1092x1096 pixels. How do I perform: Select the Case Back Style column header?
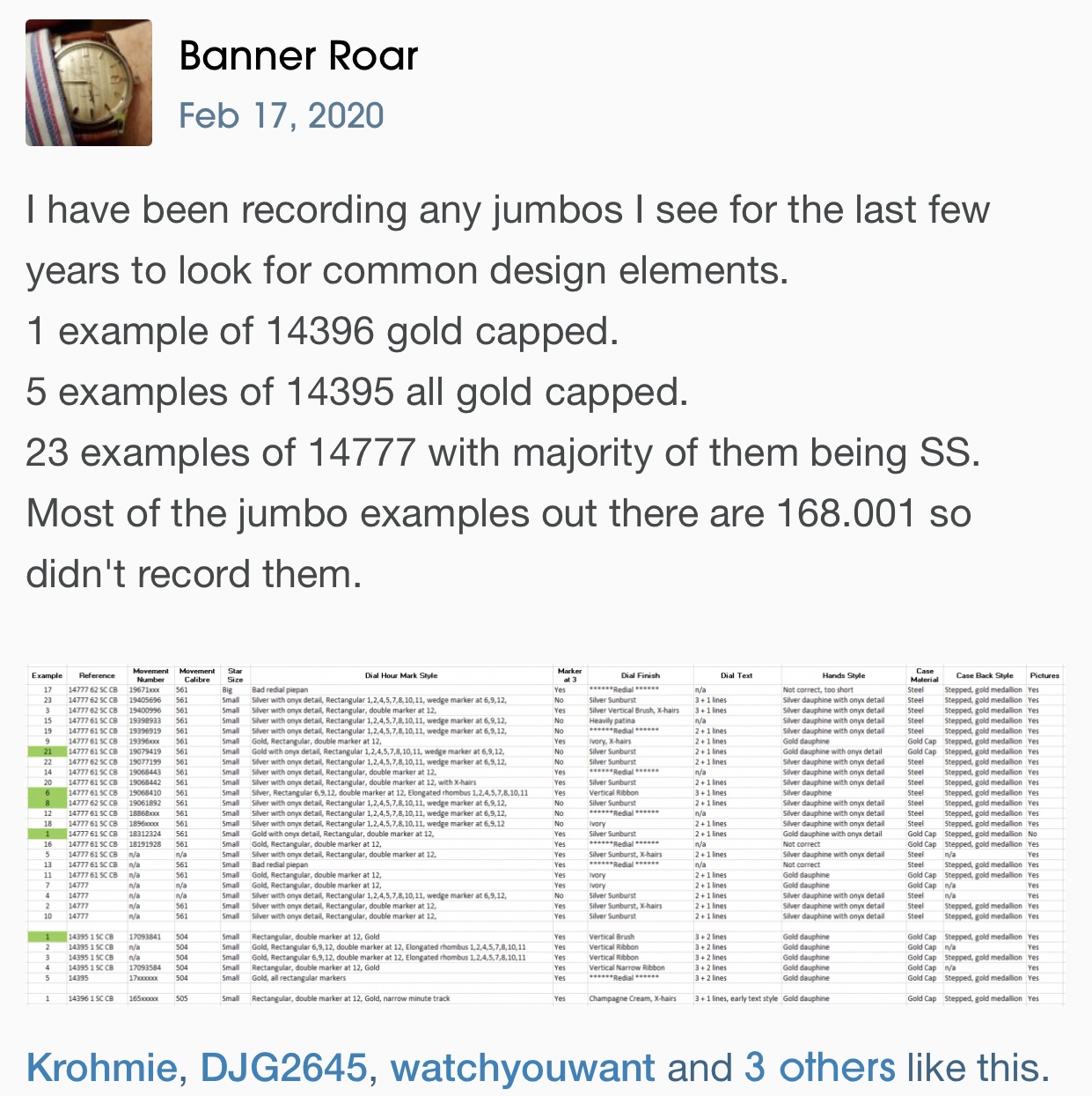click(985, 675)
